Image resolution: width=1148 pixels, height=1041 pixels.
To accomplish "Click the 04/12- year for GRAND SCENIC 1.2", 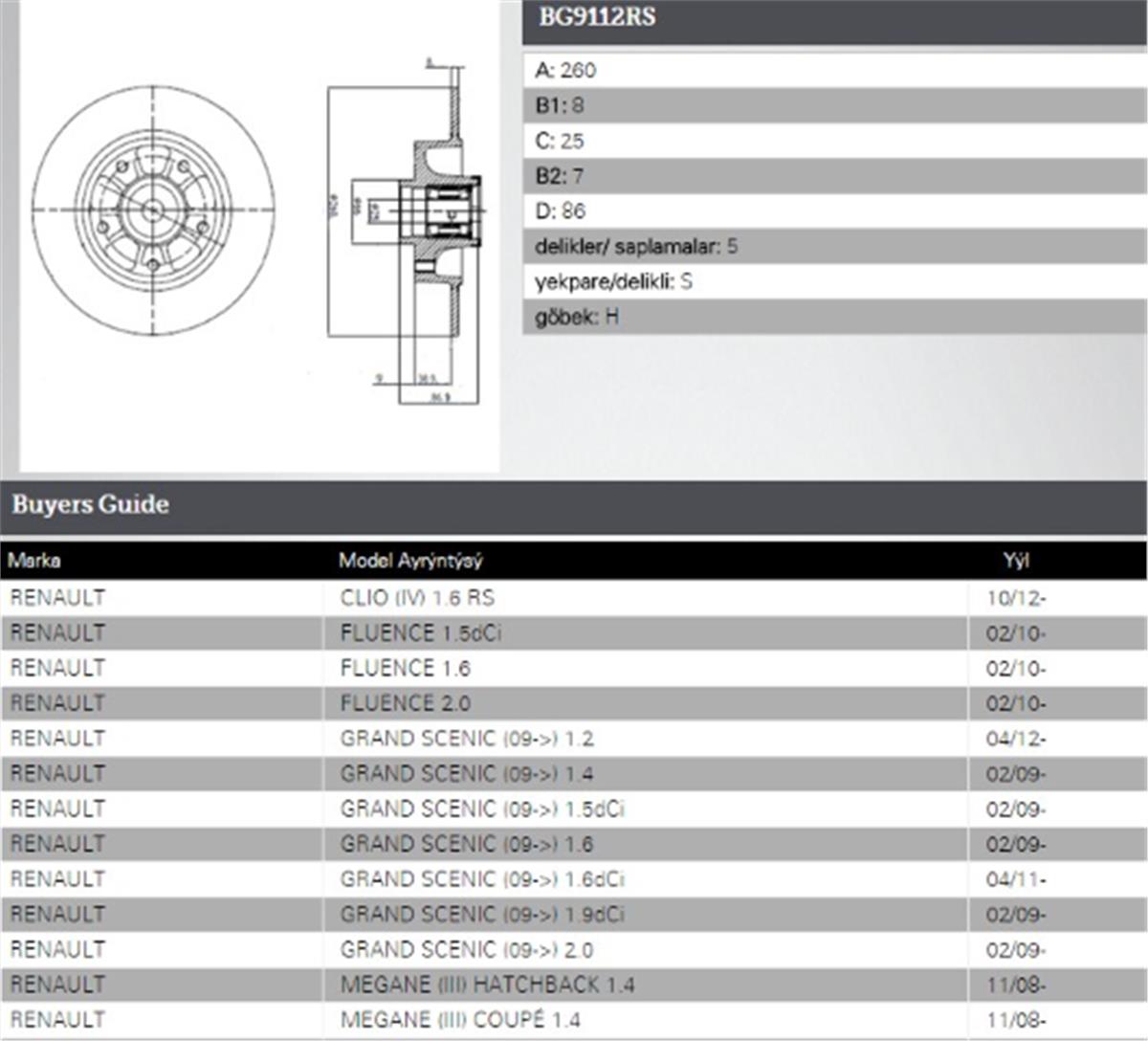I will pos(1016,740).
